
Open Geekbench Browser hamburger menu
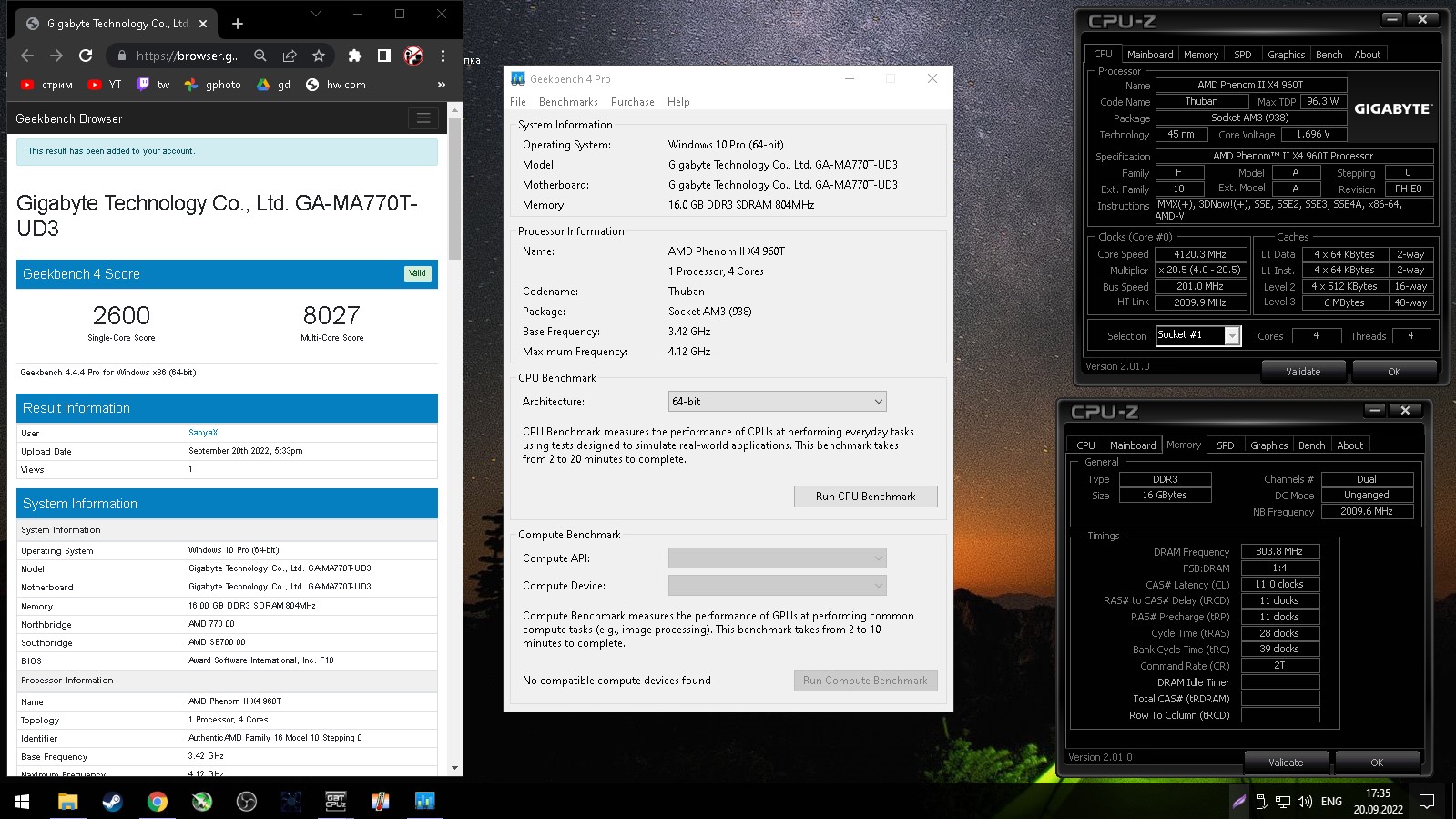(423, 118)
